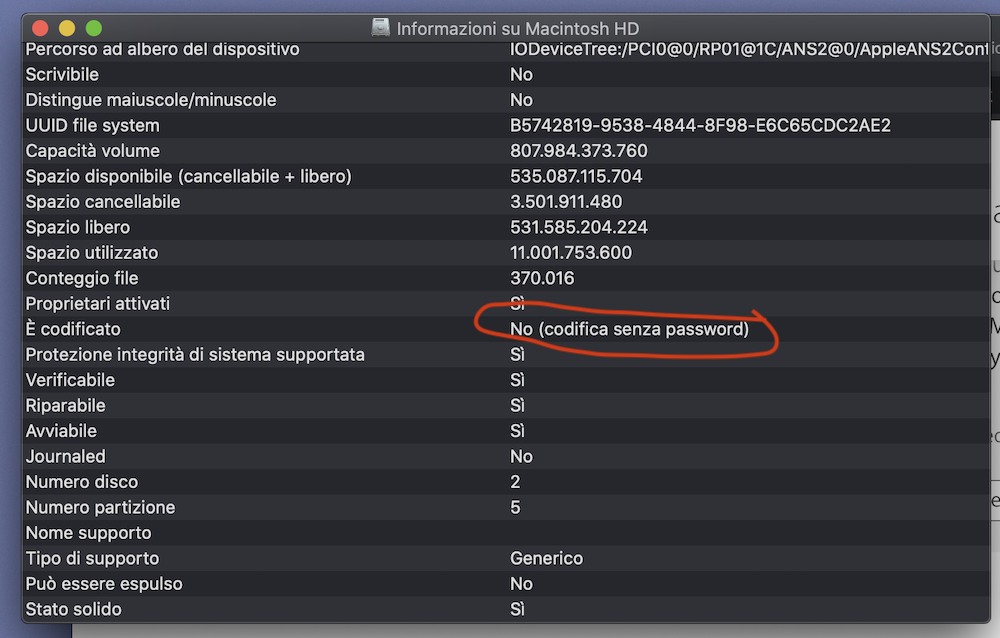Click the value 807.984.373.760

pos(578,151)
